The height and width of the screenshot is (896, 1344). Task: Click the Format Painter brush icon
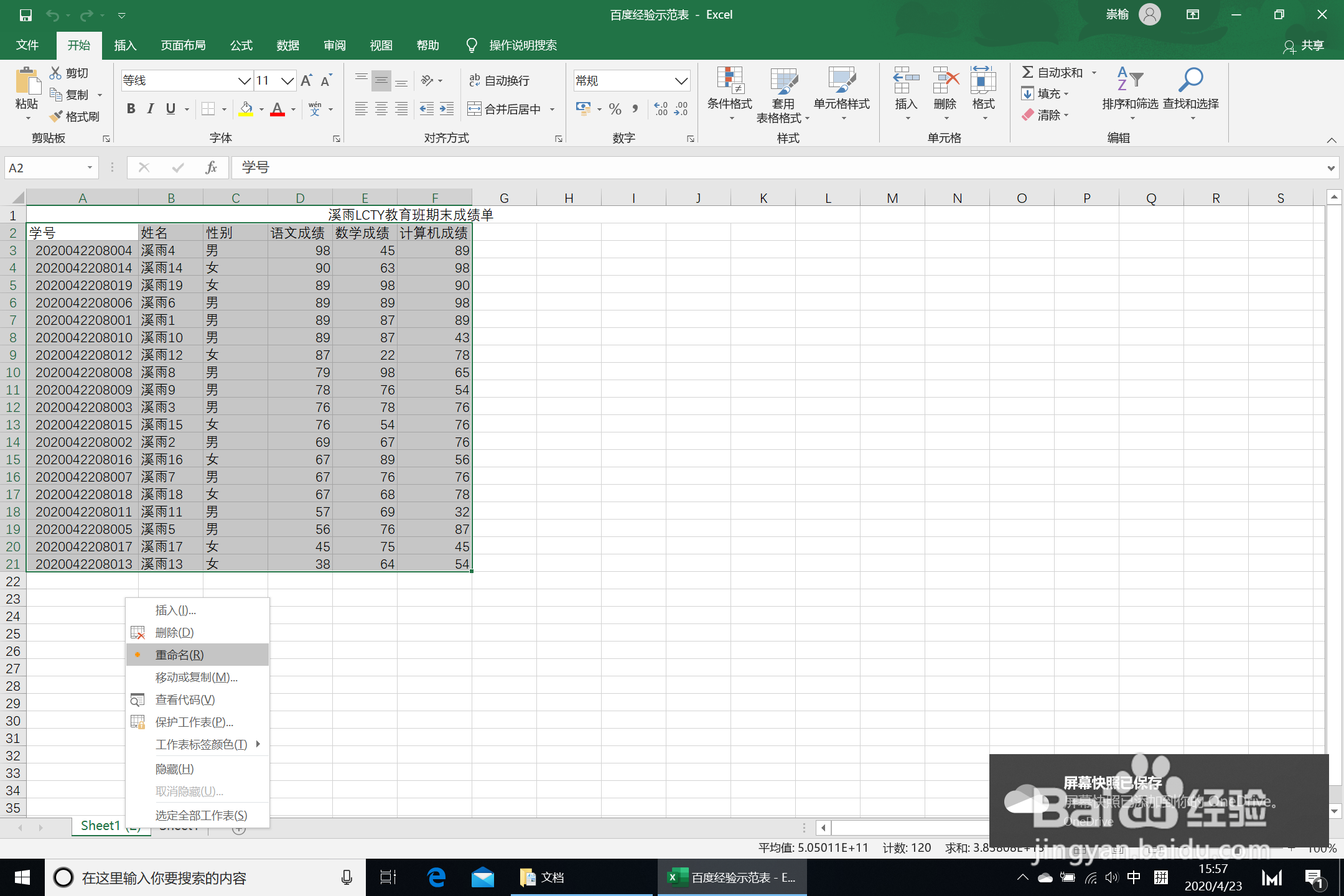[57, 116]
